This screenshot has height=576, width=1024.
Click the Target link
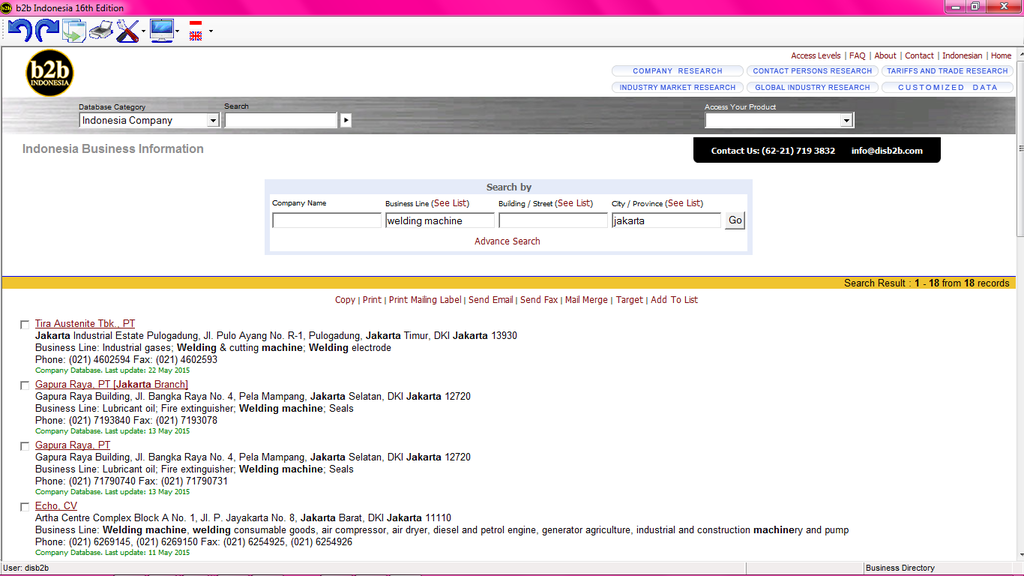(630, 300)
